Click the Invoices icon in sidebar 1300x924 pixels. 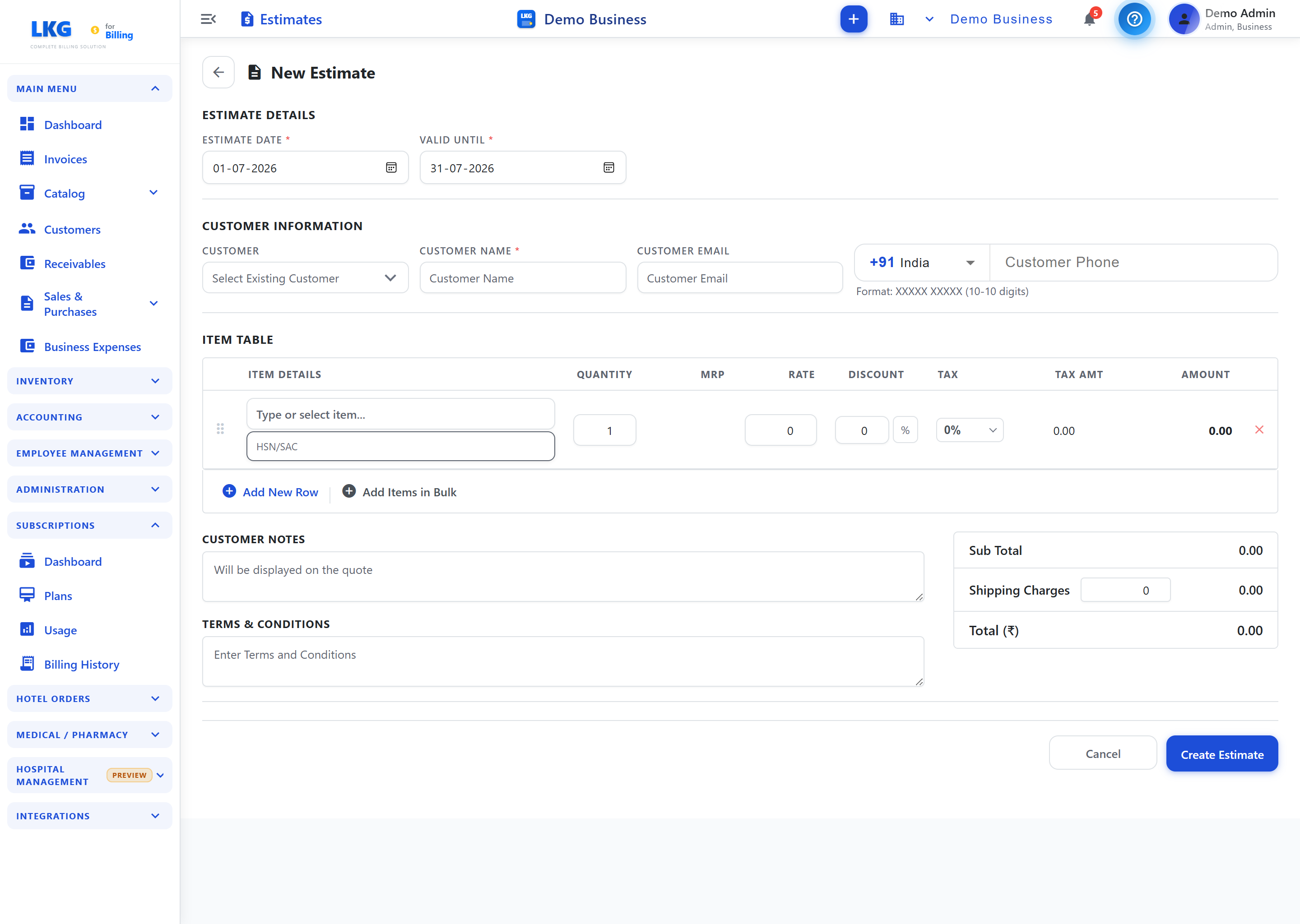click(x=27, y=158)
